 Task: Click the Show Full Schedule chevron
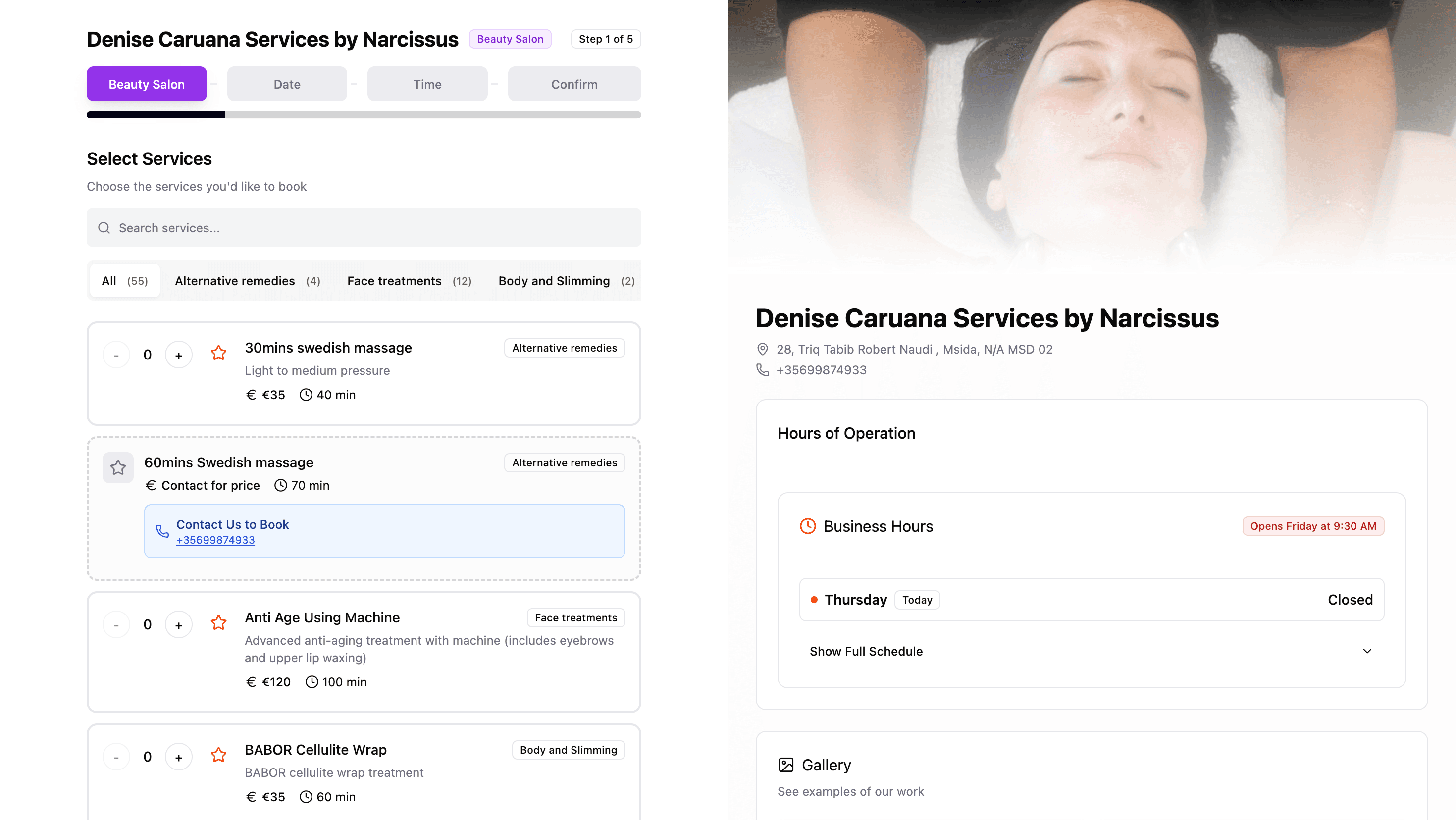(1367, 651)
